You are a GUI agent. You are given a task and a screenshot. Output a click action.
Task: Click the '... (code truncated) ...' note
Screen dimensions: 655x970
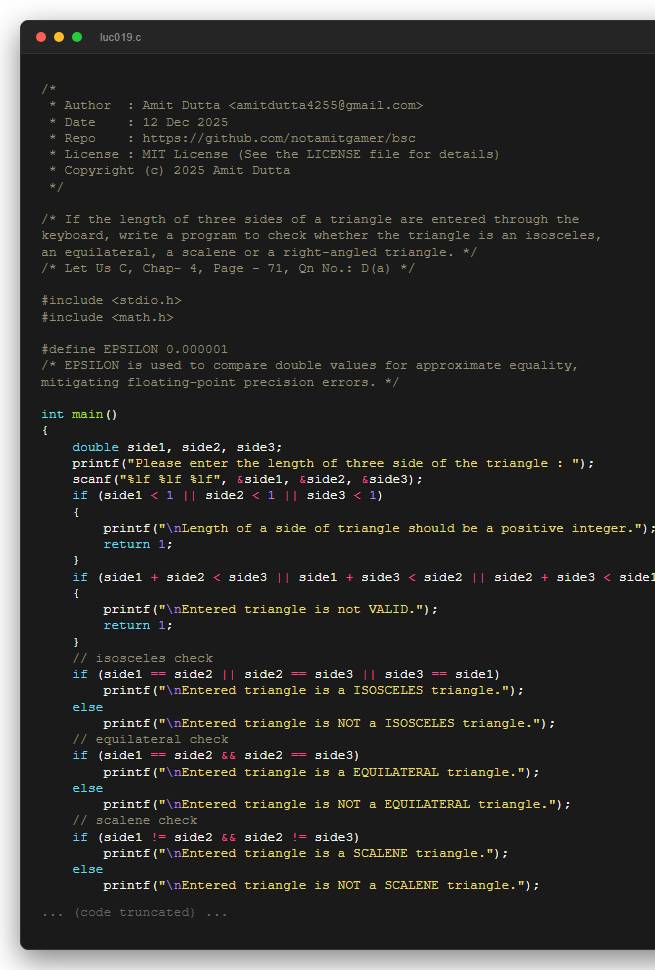tap(134, 912)
